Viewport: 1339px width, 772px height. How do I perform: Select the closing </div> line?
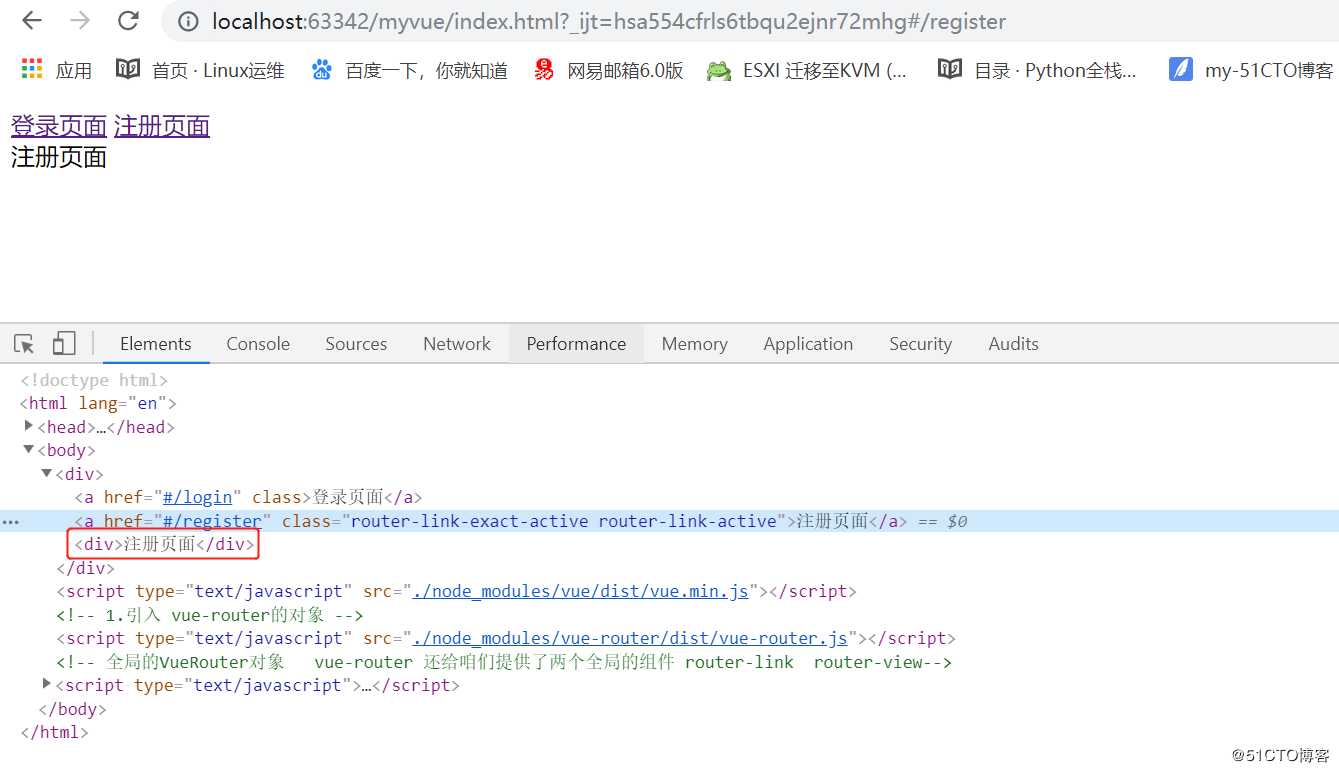pos(85,568)
